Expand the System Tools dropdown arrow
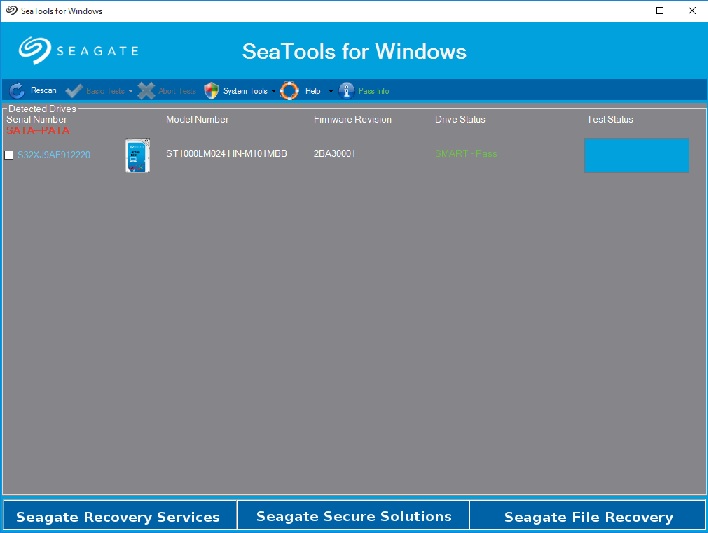The width and height of the screenshot is (708, 533). [x=273, y=91]
